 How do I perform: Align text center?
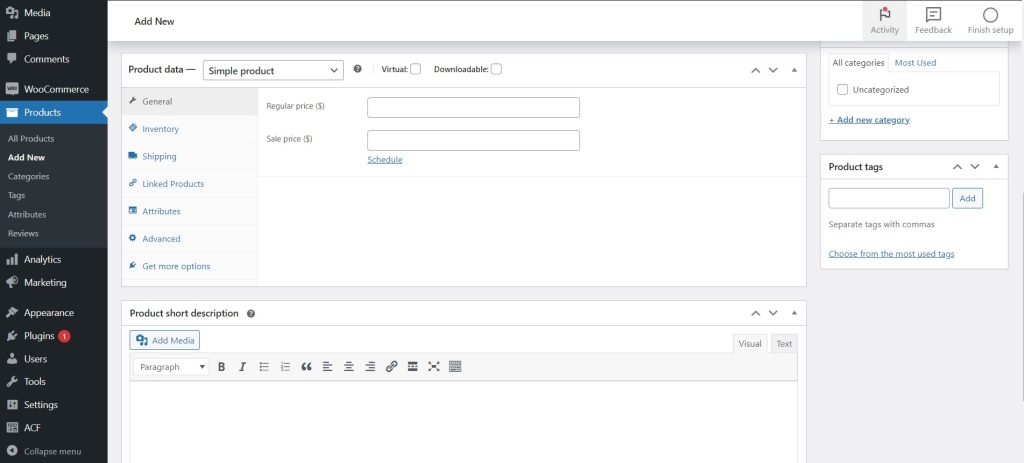coord(349,367)
